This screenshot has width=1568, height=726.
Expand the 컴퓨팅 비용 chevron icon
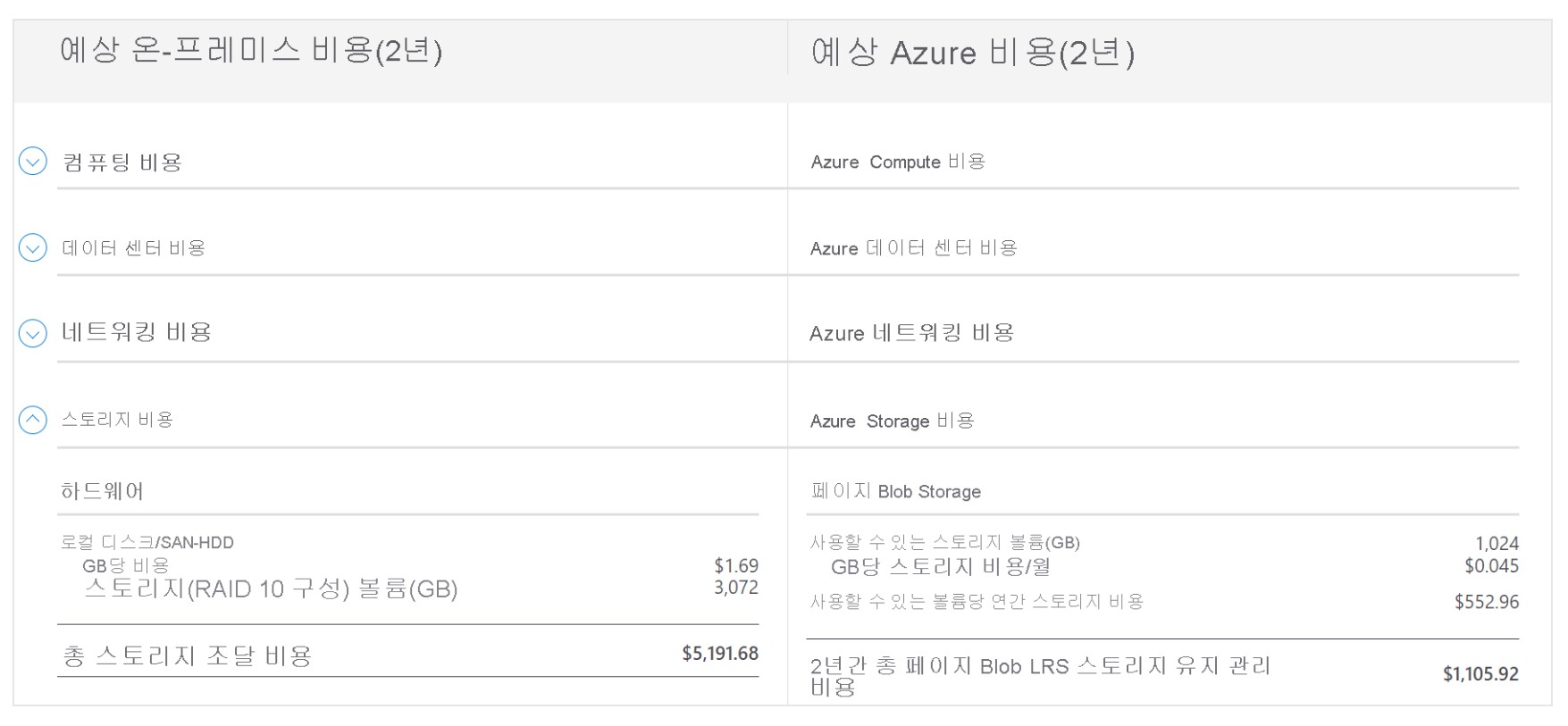(33, 162)
